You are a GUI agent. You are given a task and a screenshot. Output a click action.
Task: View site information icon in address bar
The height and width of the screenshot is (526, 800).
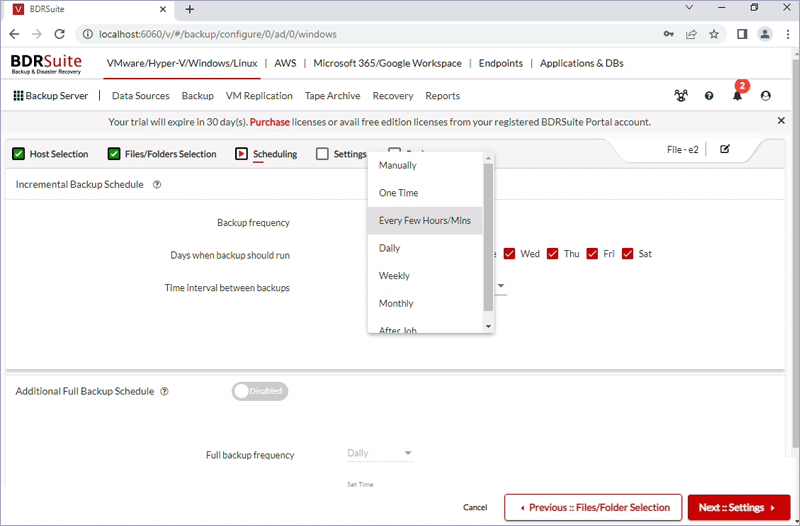pyautogui.click(x=88, y=34)
